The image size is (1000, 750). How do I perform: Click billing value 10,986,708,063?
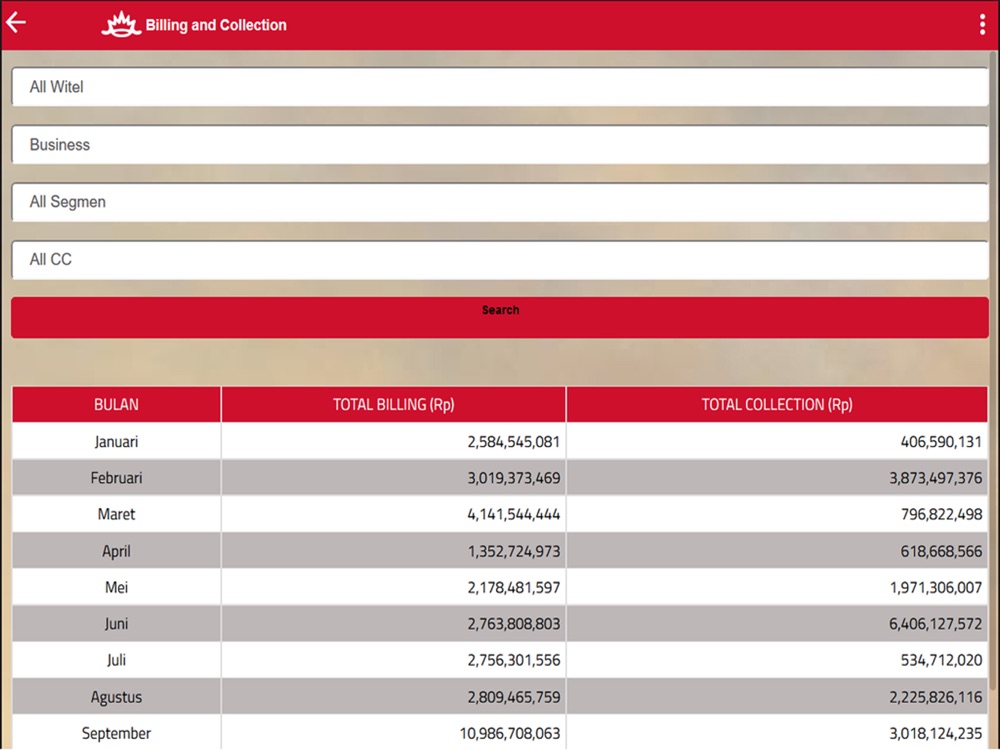[x=510, y=733]
